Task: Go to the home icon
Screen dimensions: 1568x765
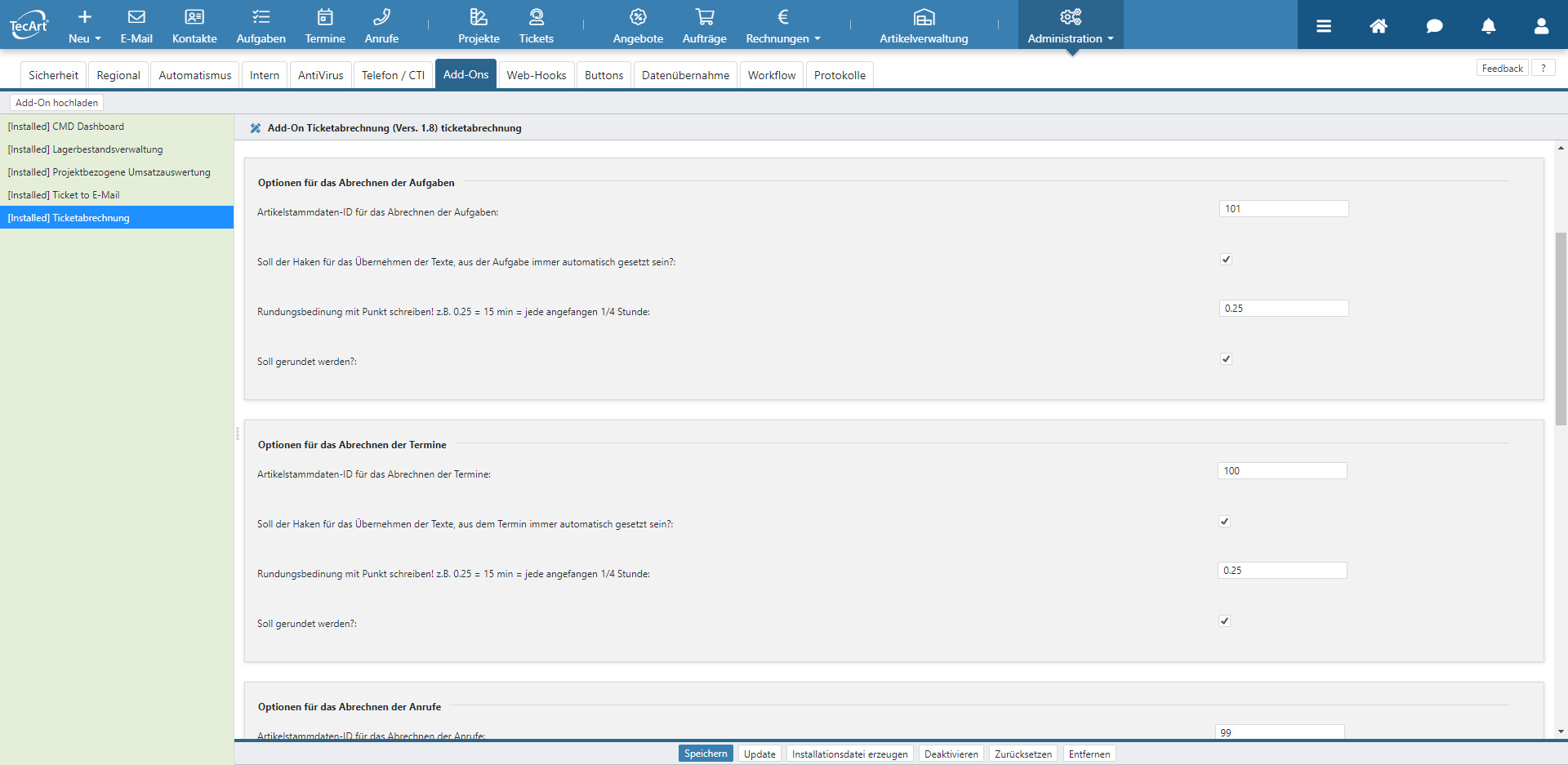Action: [x=1379, y=26]
